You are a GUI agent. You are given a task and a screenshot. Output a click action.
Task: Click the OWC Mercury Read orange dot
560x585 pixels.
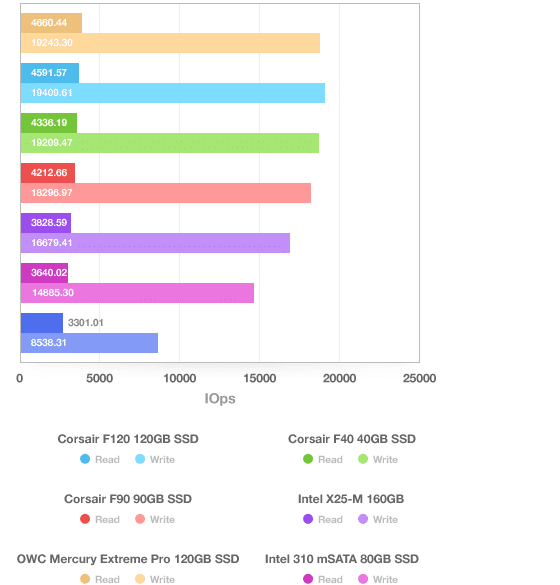[85, 579]
